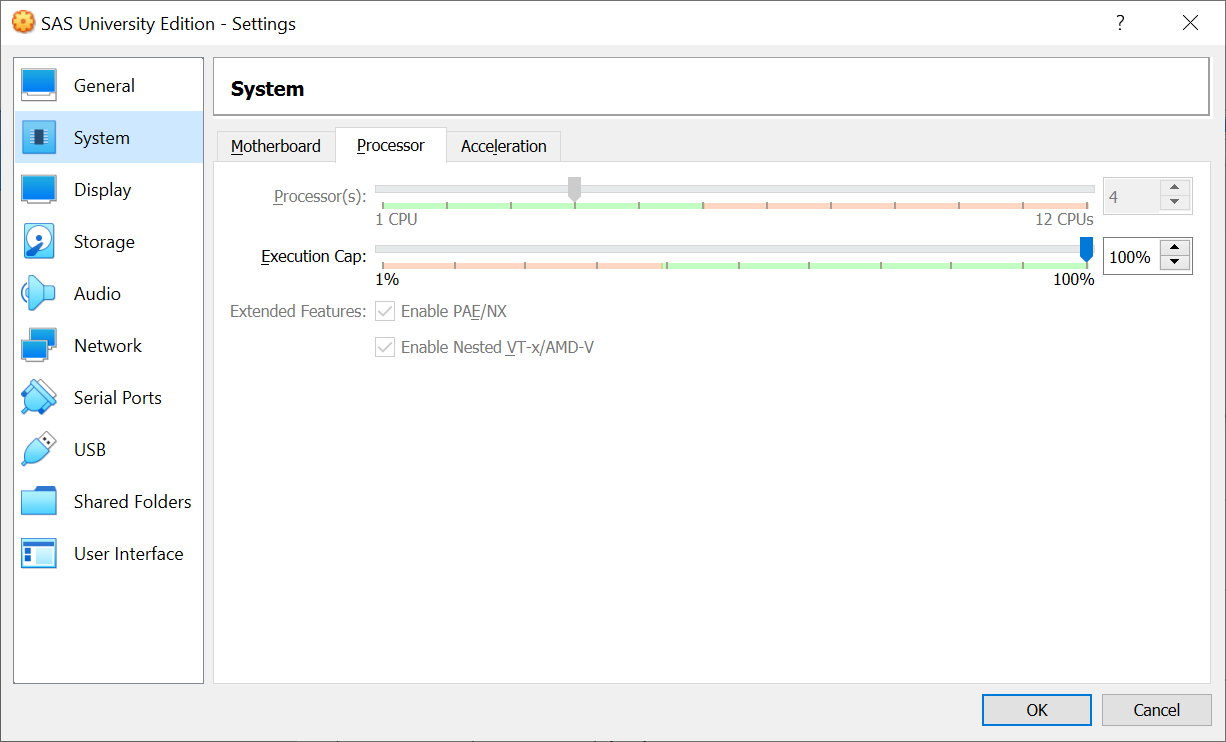1226x742 pixels.
Task: Switch to the Motherboard tab
Action: click(x=276, y=146)
